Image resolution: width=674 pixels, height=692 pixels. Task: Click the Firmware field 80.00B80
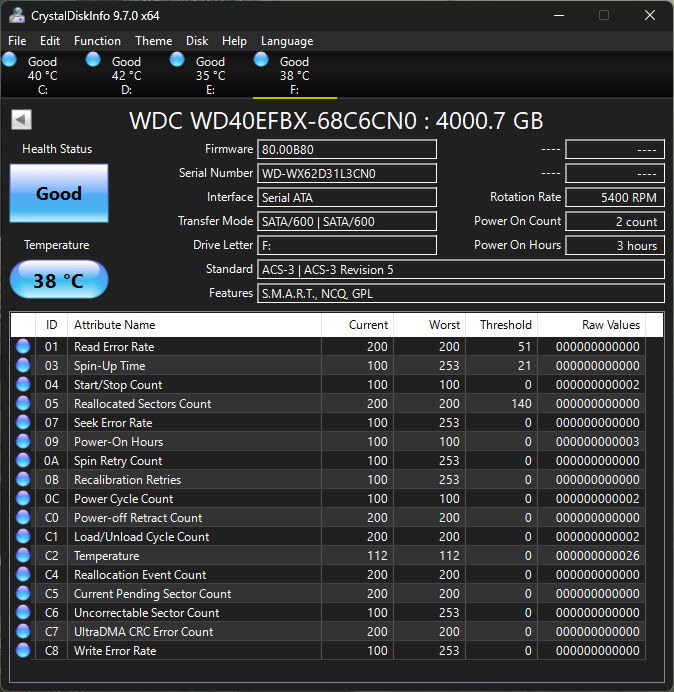click(347, 150)
